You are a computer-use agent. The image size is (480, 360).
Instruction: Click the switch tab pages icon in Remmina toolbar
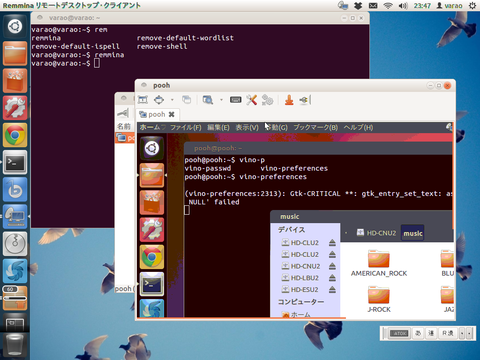click(186, 100)
